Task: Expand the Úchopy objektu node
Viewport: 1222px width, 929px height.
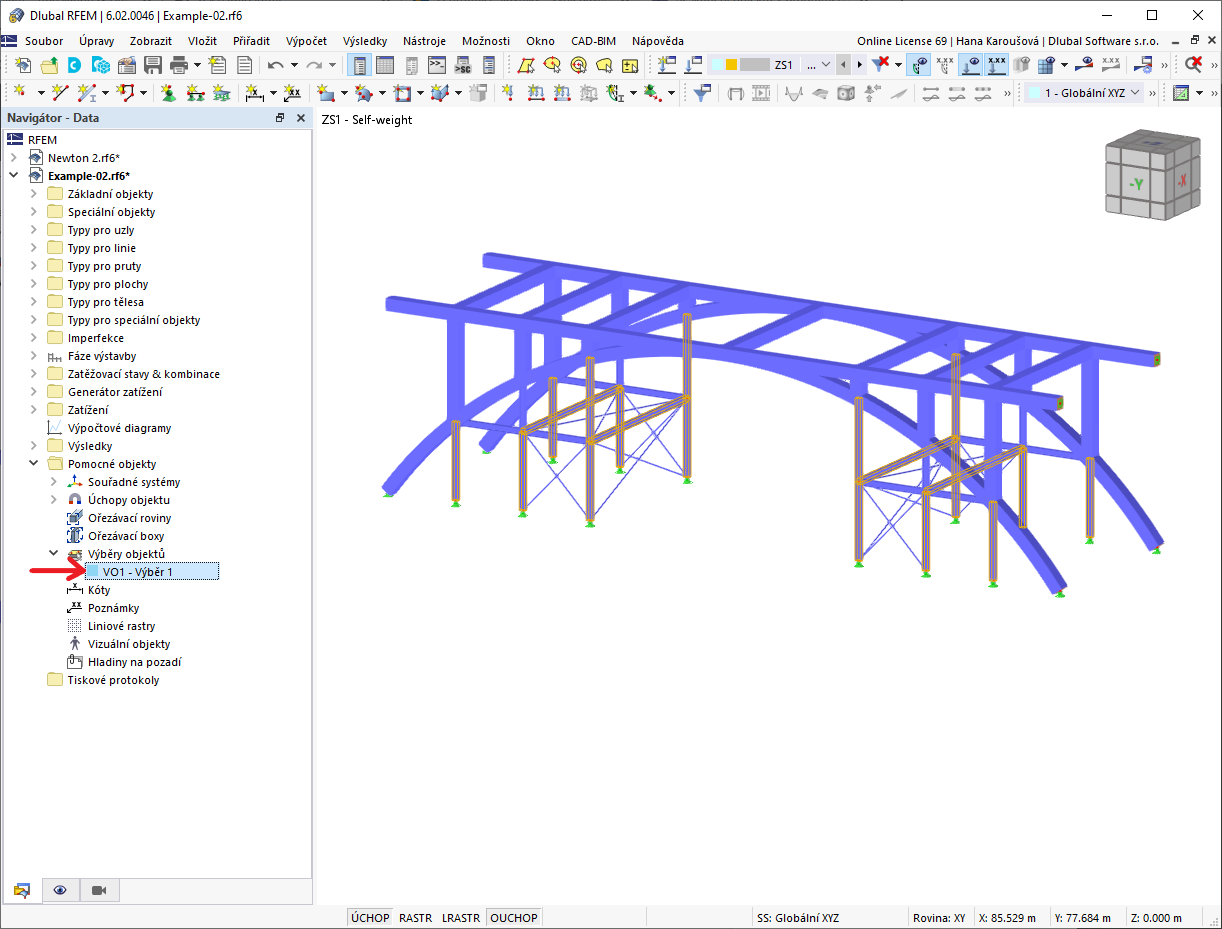Action: click(x=54, y=500)
